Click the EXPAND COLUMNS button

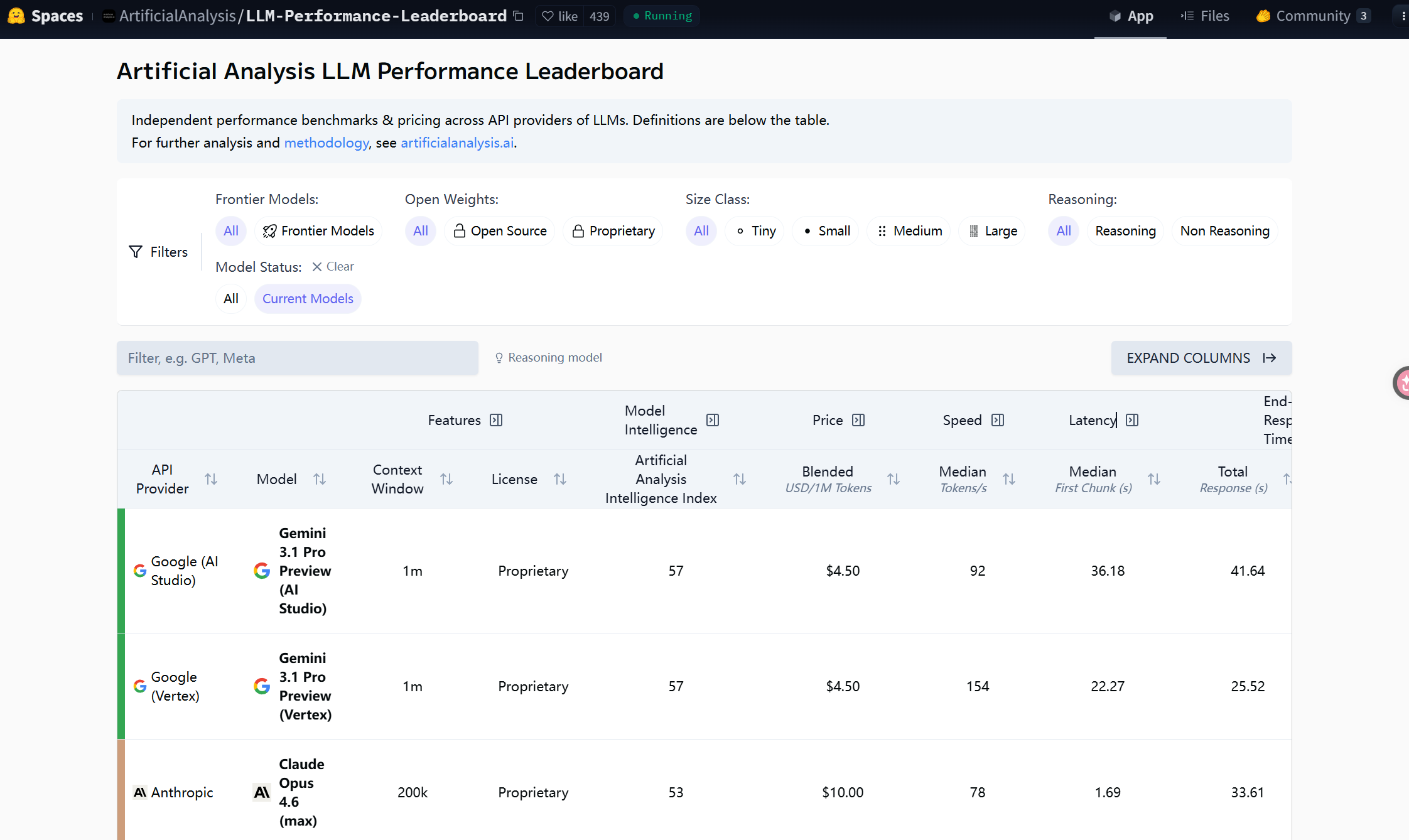click(x=1201, y=358)
